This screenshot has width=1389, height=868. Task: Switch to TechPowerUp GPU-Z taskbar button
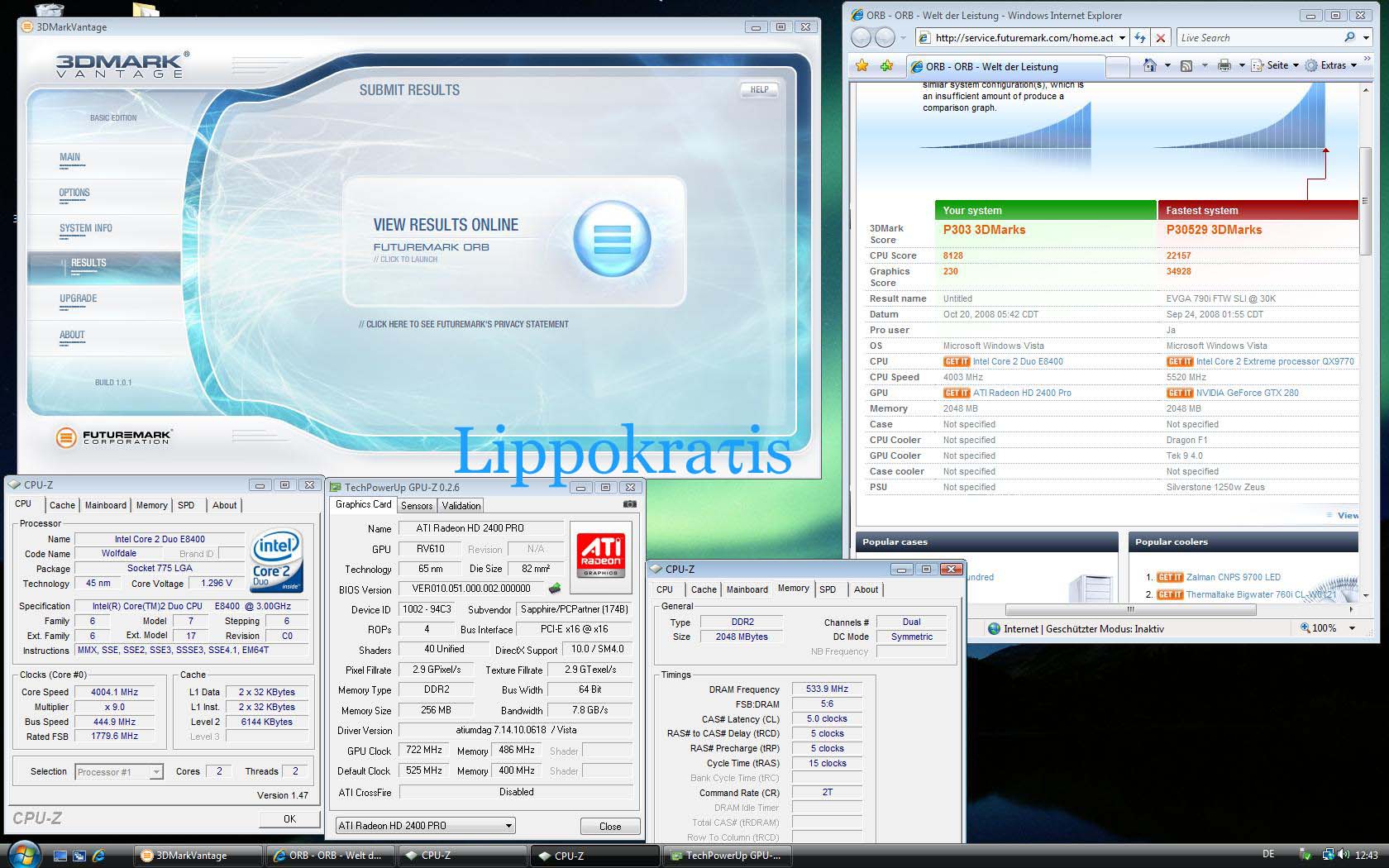point(725,856)
